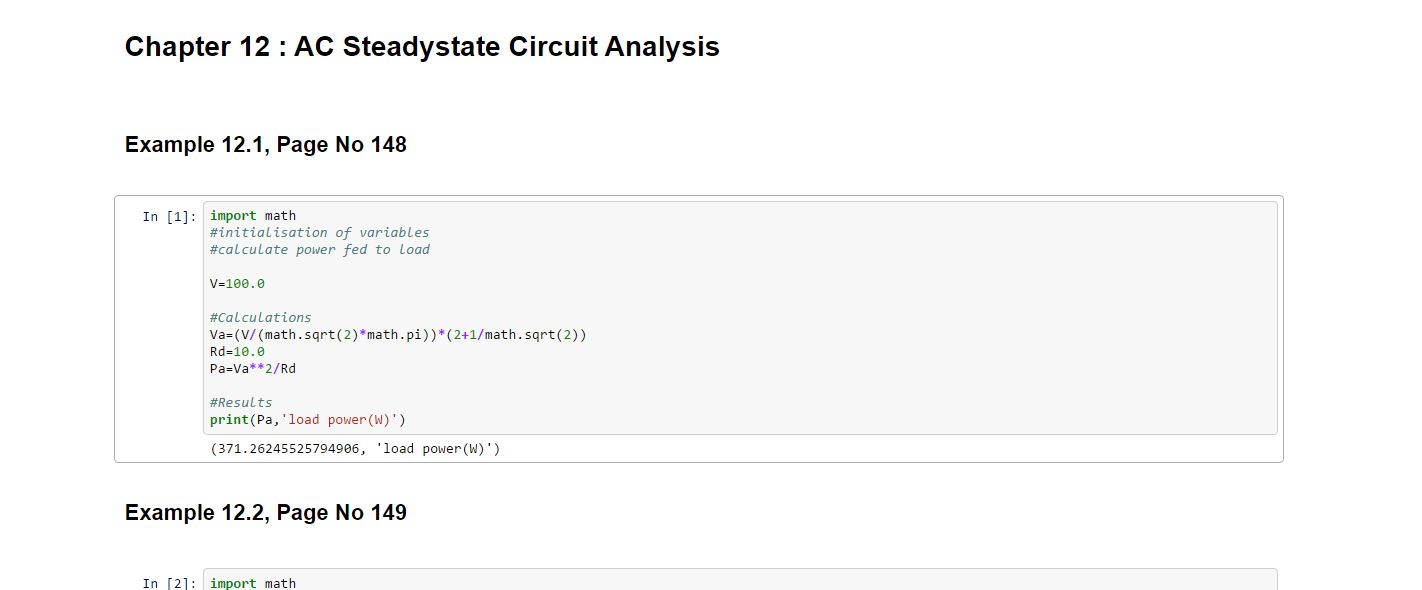The image size is (1422, 590).
Task: Click the #initialisation of variables comment
Action: 320,232
